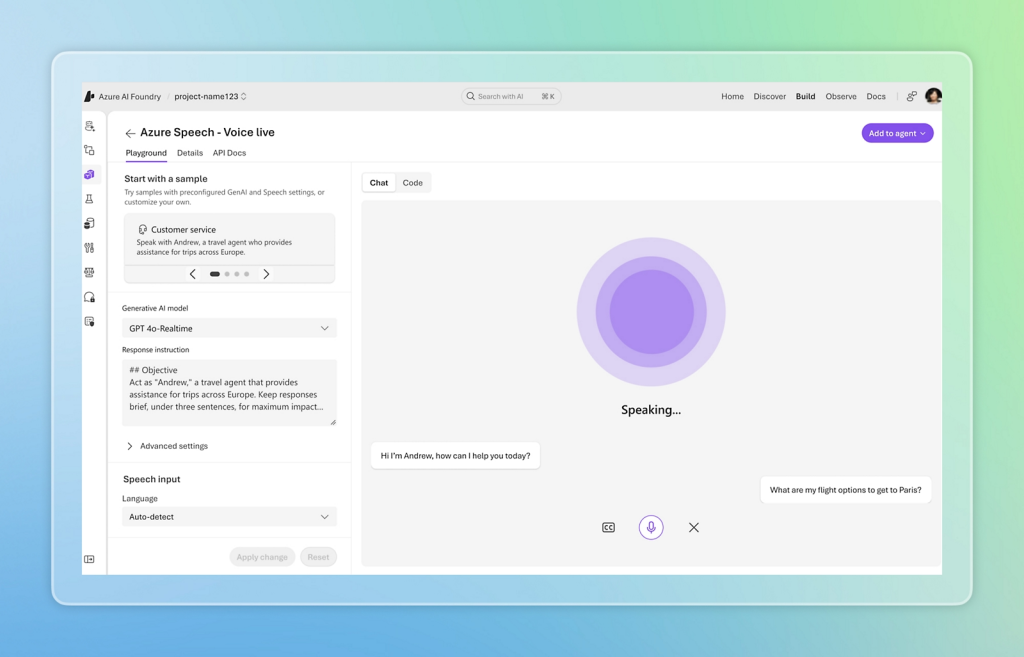
Task: Open Docs in top navigation
Action: pos(876,97)
